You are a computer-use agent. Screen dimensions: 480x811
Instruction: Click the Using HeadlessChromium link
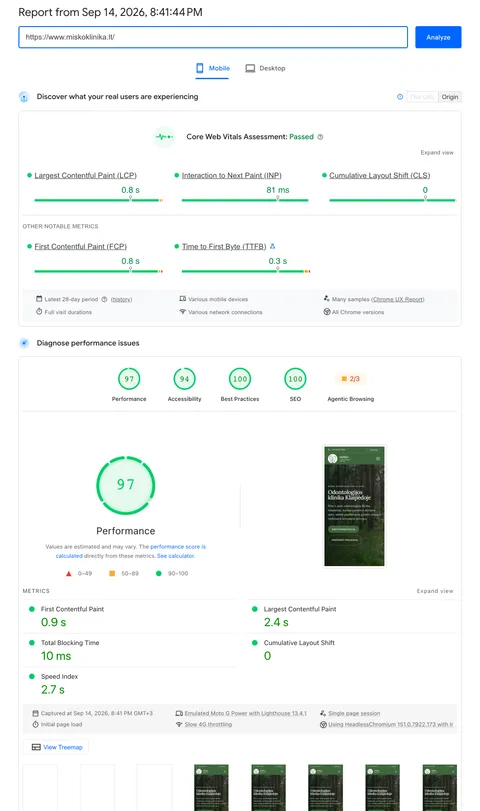coord(391,725)
